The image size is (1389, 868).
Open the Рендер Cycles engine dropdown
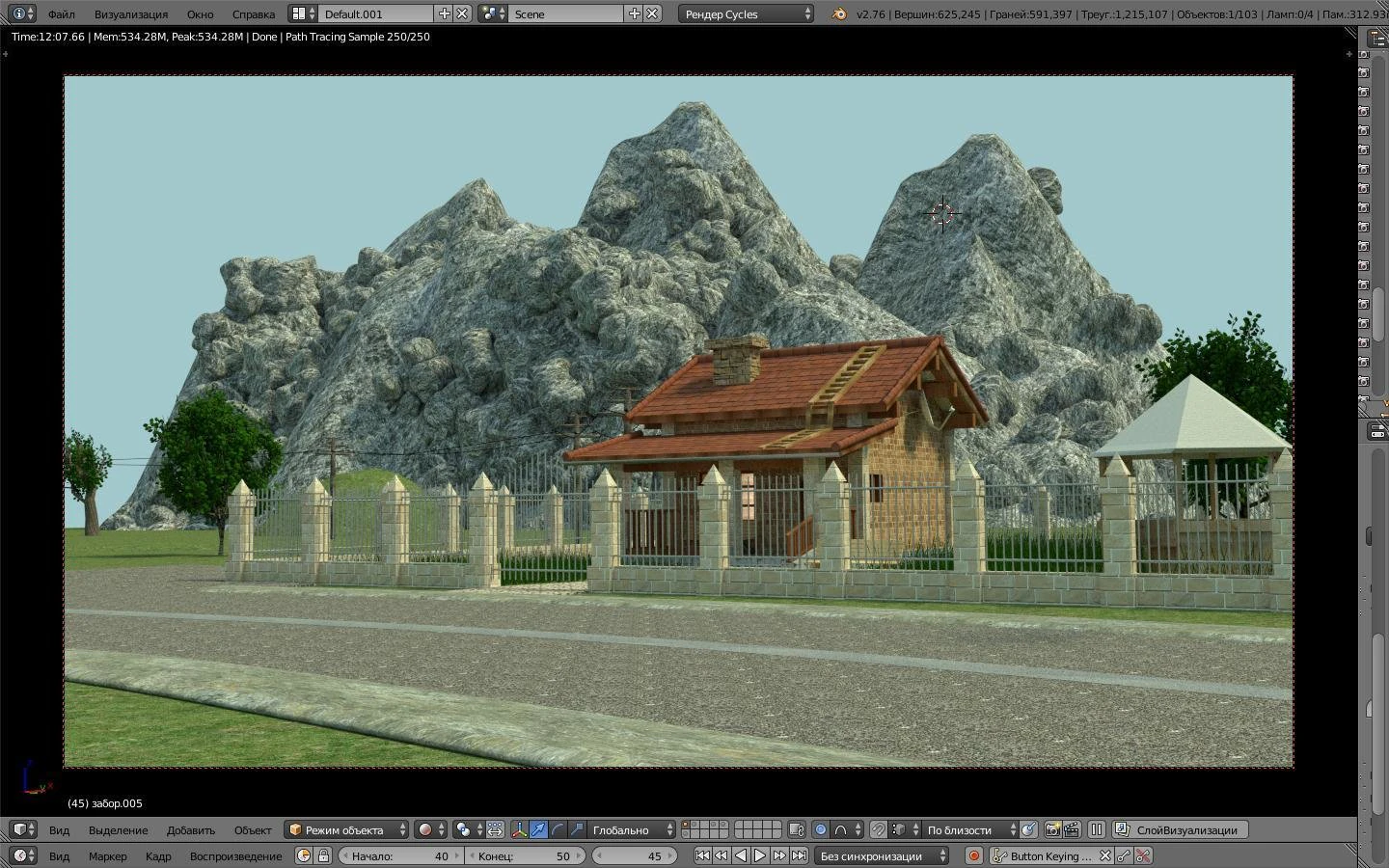747,14
